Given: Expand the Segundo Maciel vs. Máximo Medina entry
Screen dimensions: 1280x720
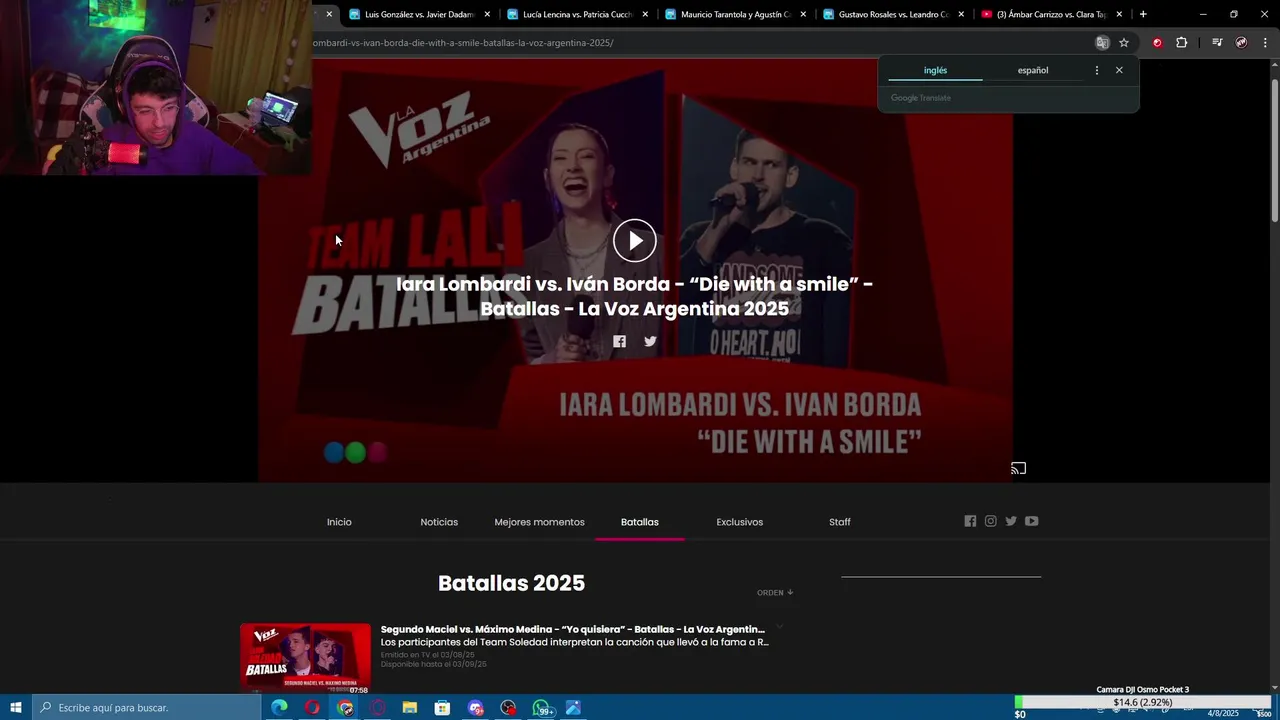Looking at the screenshot, I should coord(780,628).
